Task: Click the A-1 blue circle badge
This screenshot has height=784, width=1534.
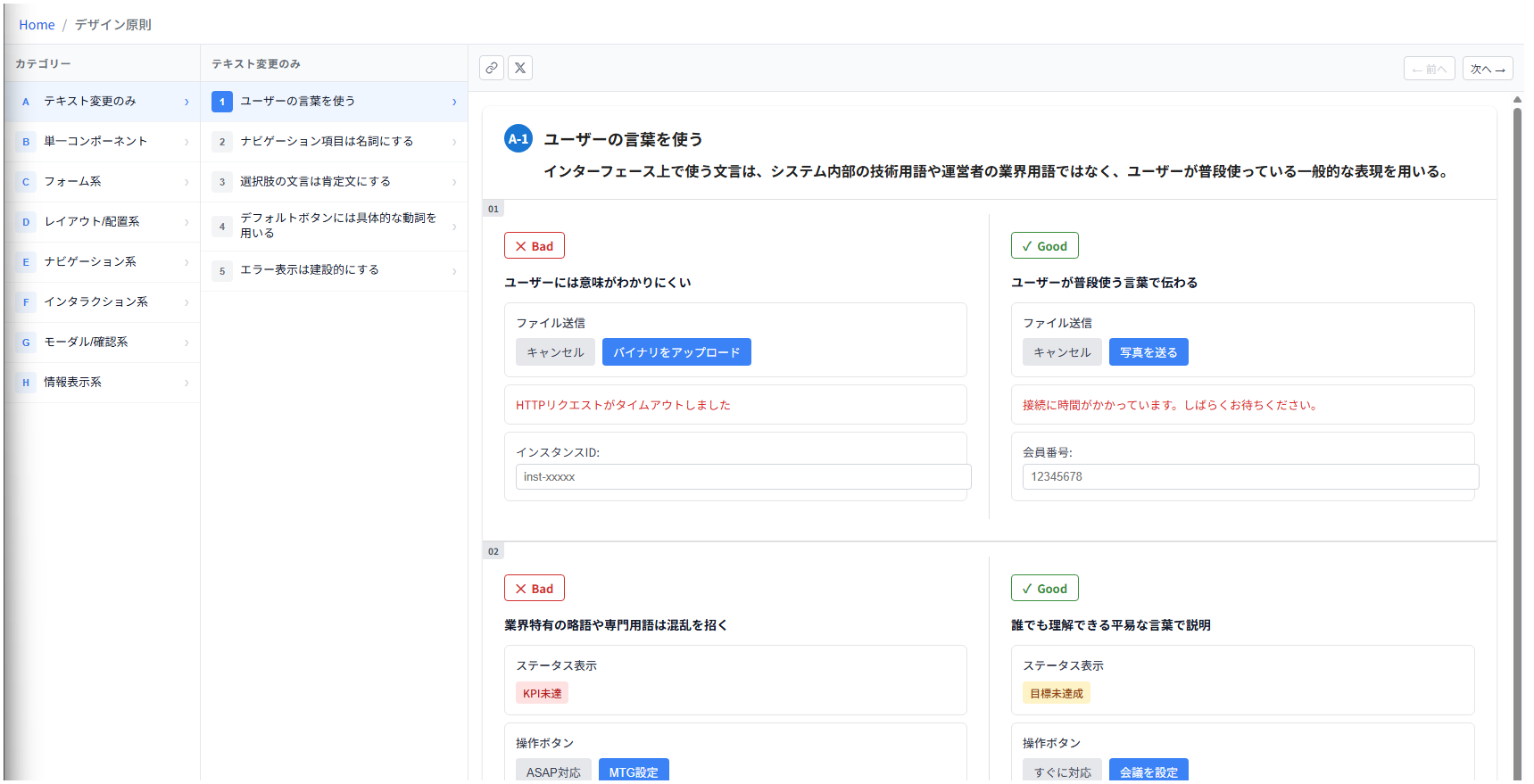Action: (x=518, y=139)
